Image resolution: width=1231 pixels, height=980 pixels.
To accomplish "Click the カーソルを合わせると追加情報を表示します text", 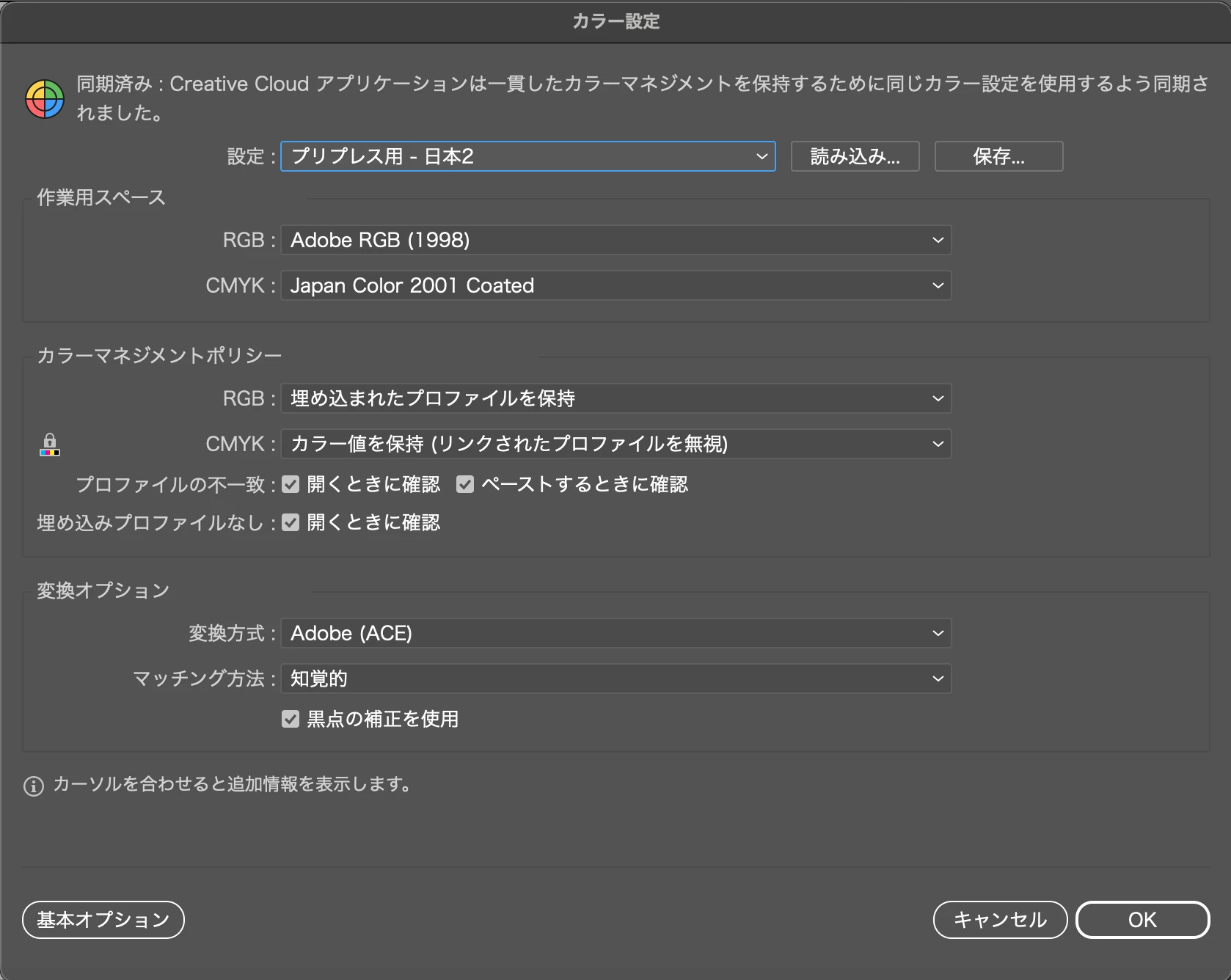I will click(232, 784).
